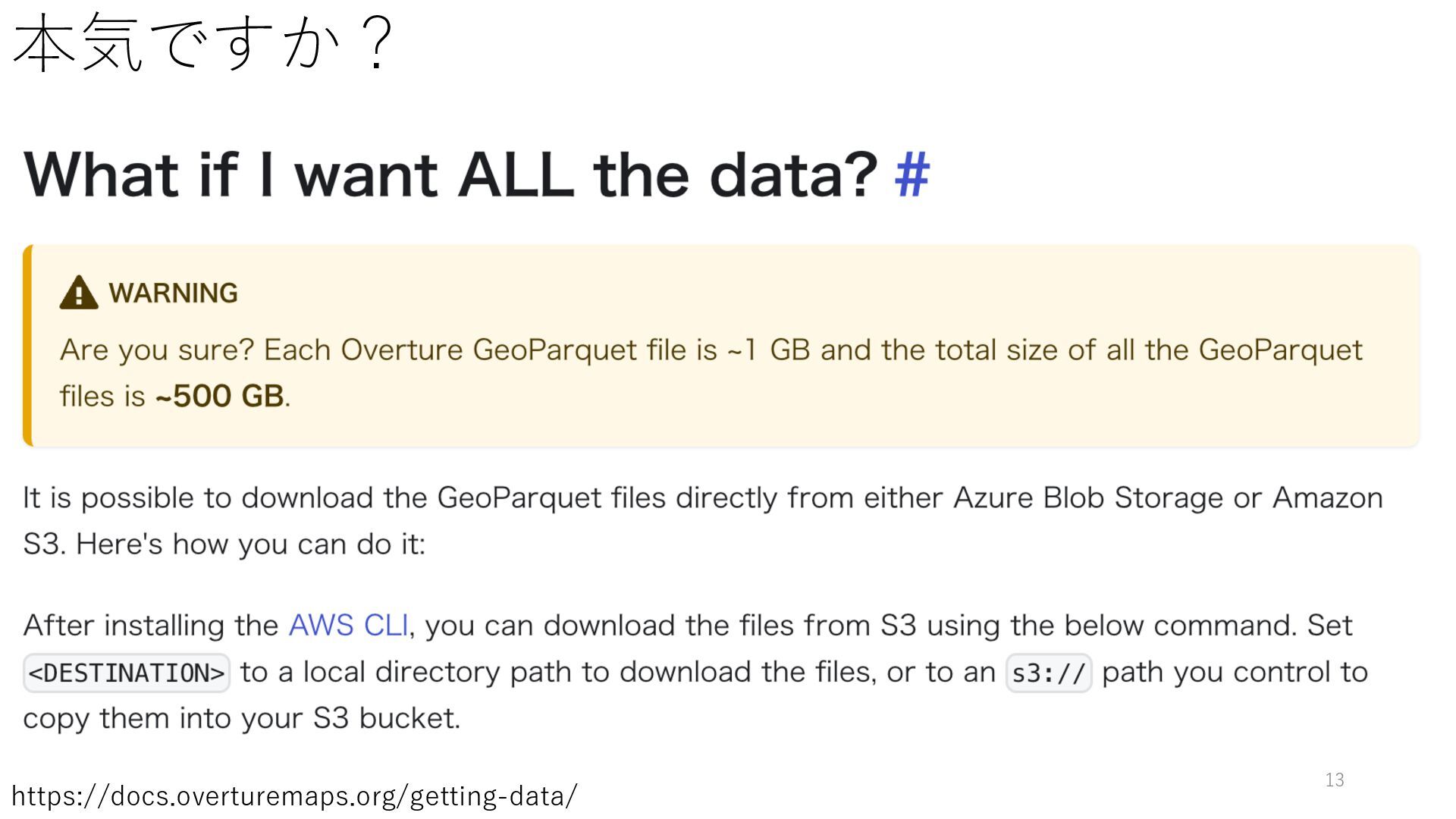Click the warning triangle icon
Image resolution: width=1456 pixels, height=819 pixels.
click(79, 293)
